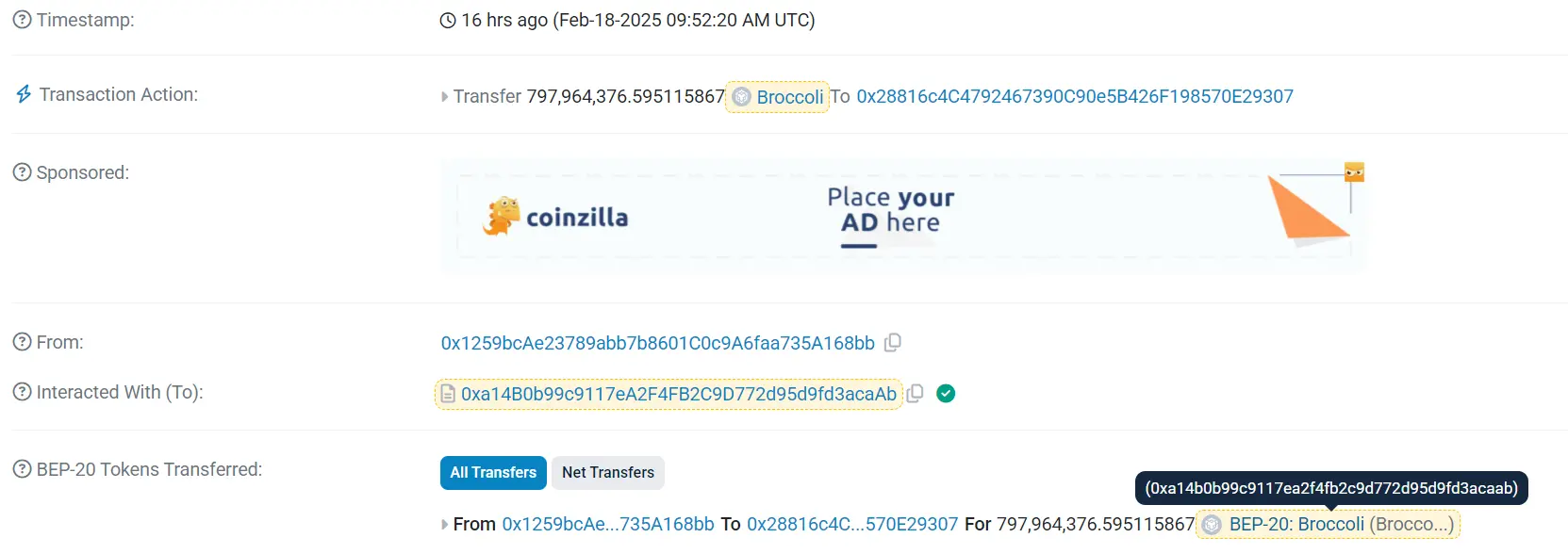The width and height of the screenshot is (1568, 554).
Task: Expand the token transfer row arrow
Action: click(444, 525)
